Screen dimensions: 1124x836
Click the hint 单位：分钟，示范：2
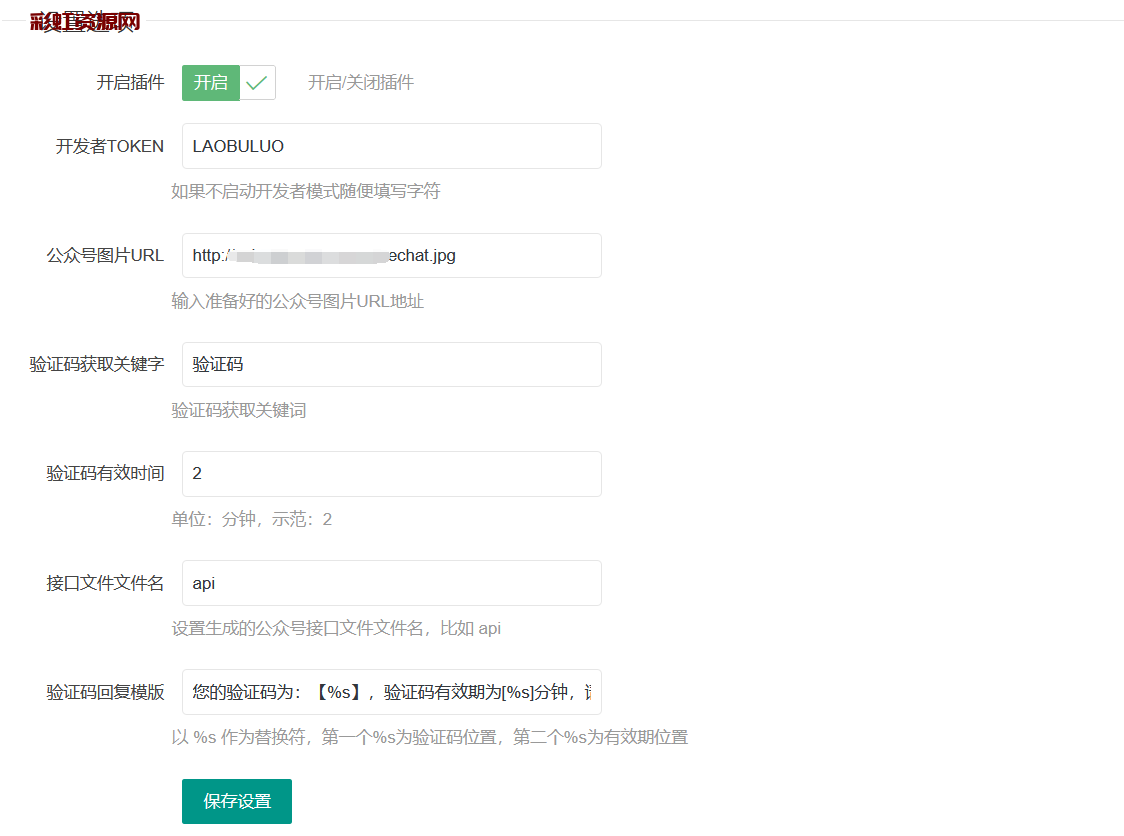pyautogui.click(x=251, y=520)
